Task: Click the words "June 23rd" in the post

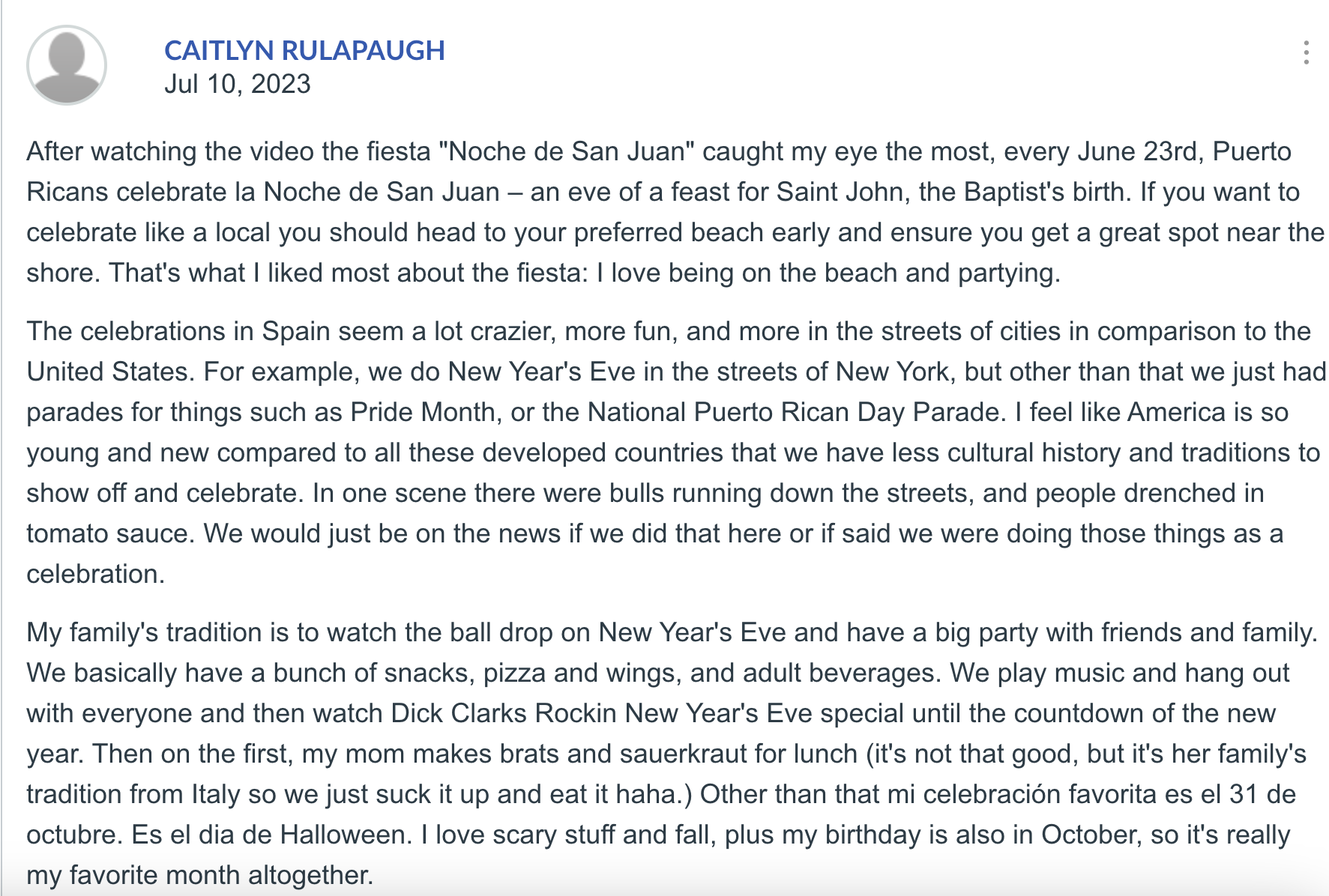Action: coord(1139,151)
